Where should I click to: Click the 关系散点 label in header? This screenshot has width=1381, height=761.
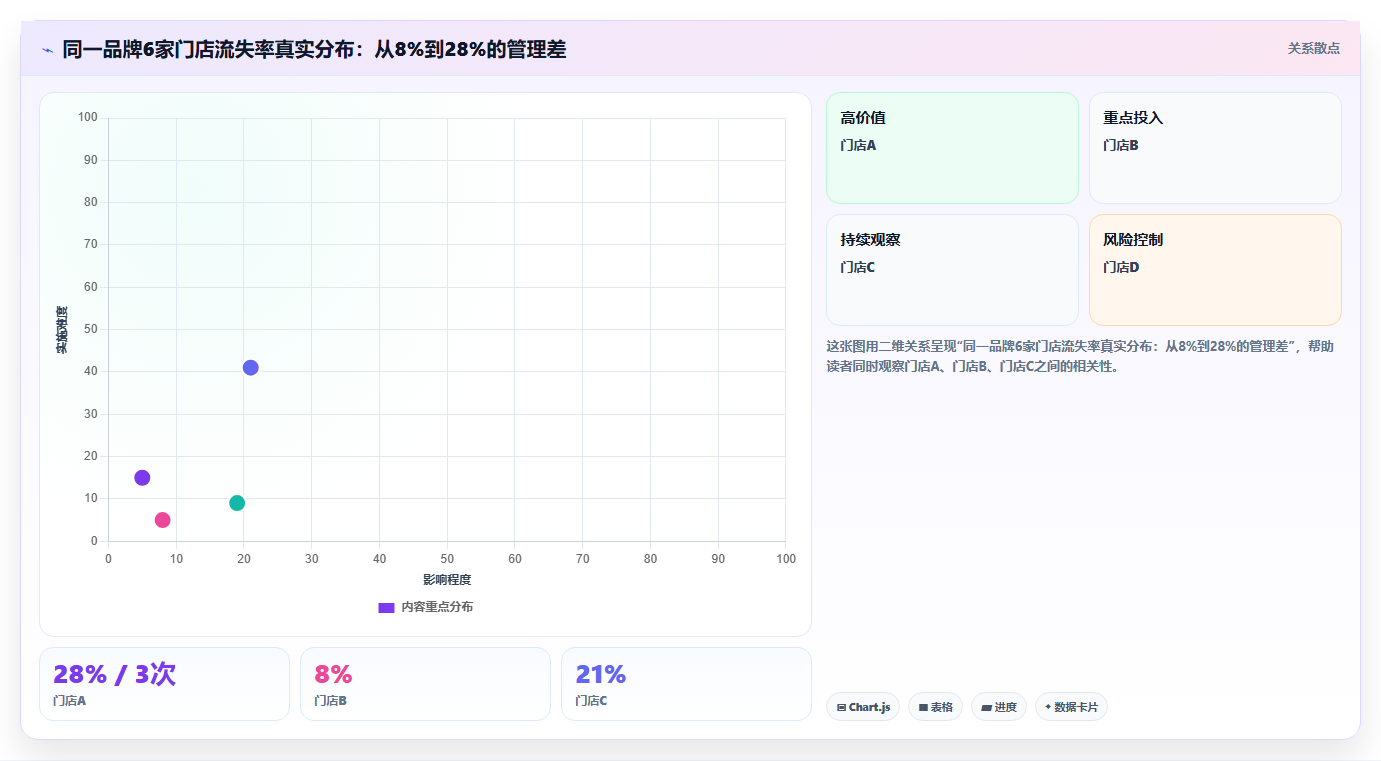pyautogui.click(x=1313, y=48)
